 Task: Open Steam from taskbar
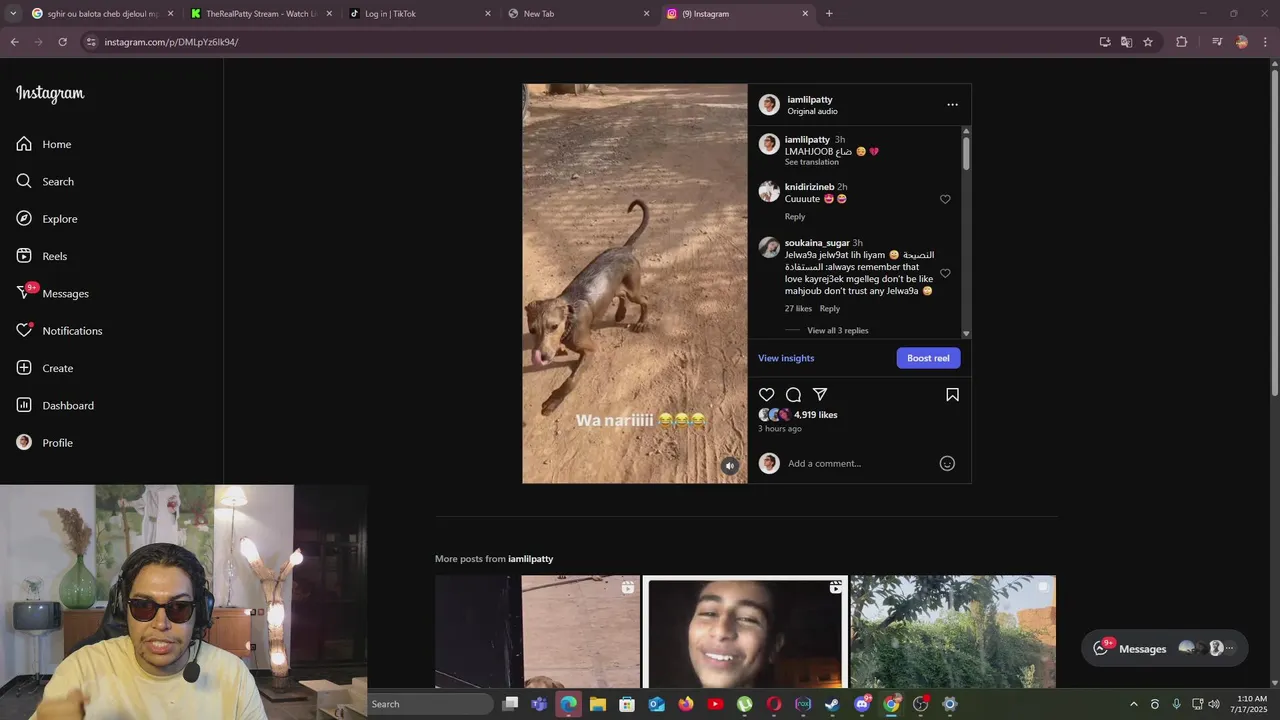pyautogui.click(x=832, y=704)
